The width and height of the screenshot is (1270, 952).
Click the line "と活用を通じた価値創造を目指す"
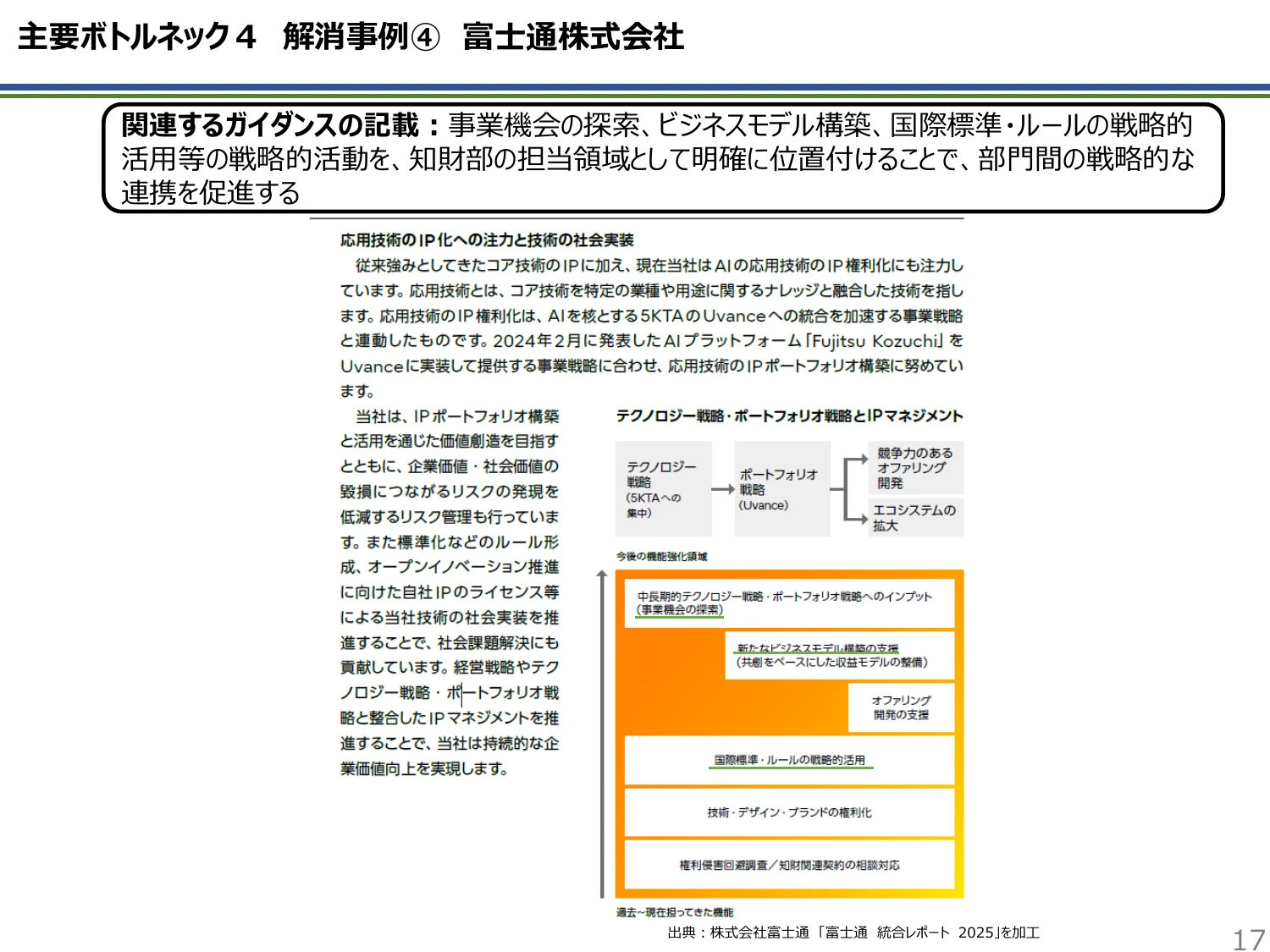coord(450,442)
